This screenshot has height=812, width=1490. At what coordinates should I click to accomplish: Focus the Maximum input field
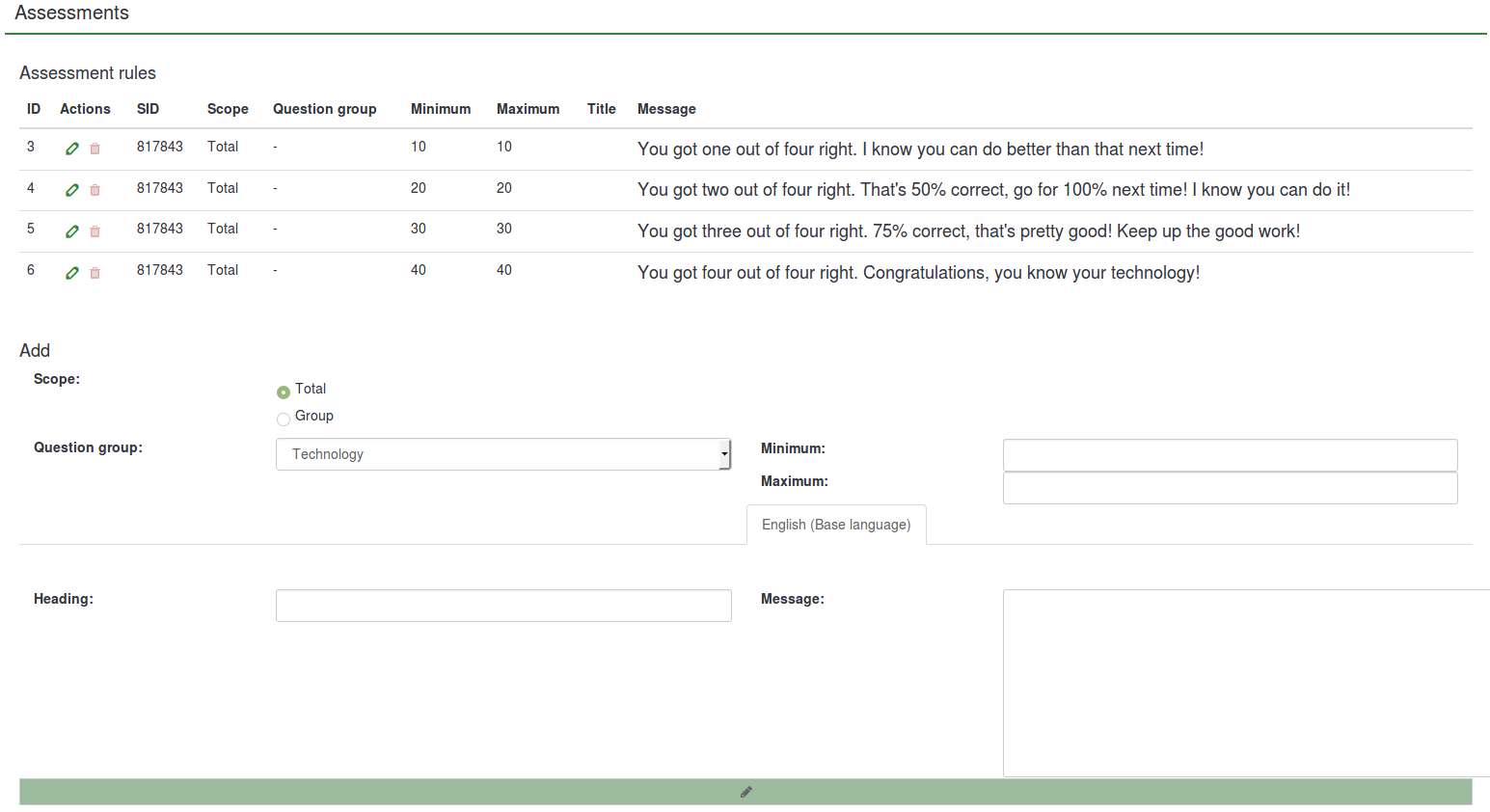click(1230, 488)
